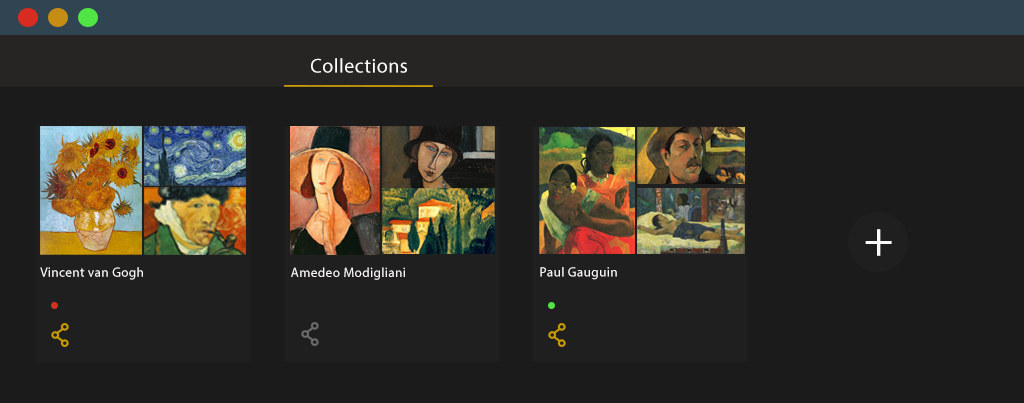The image size is (1024, 403).
Task: Share the Vincent van Gogh collection
Action: (60, 335)
